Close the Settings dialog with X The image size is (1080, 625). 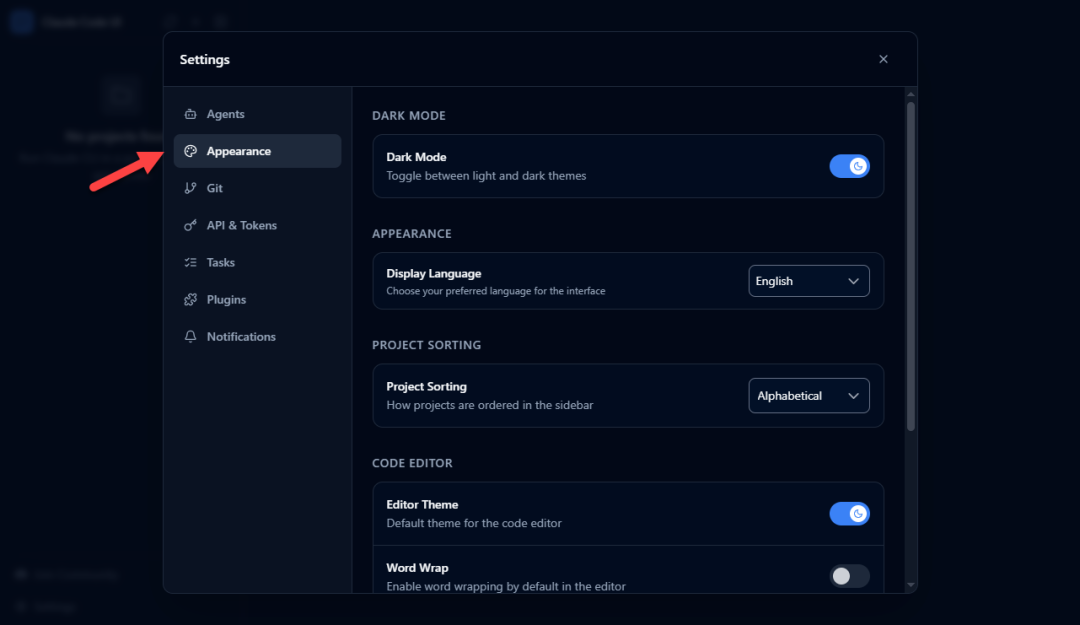pos(883,59)
